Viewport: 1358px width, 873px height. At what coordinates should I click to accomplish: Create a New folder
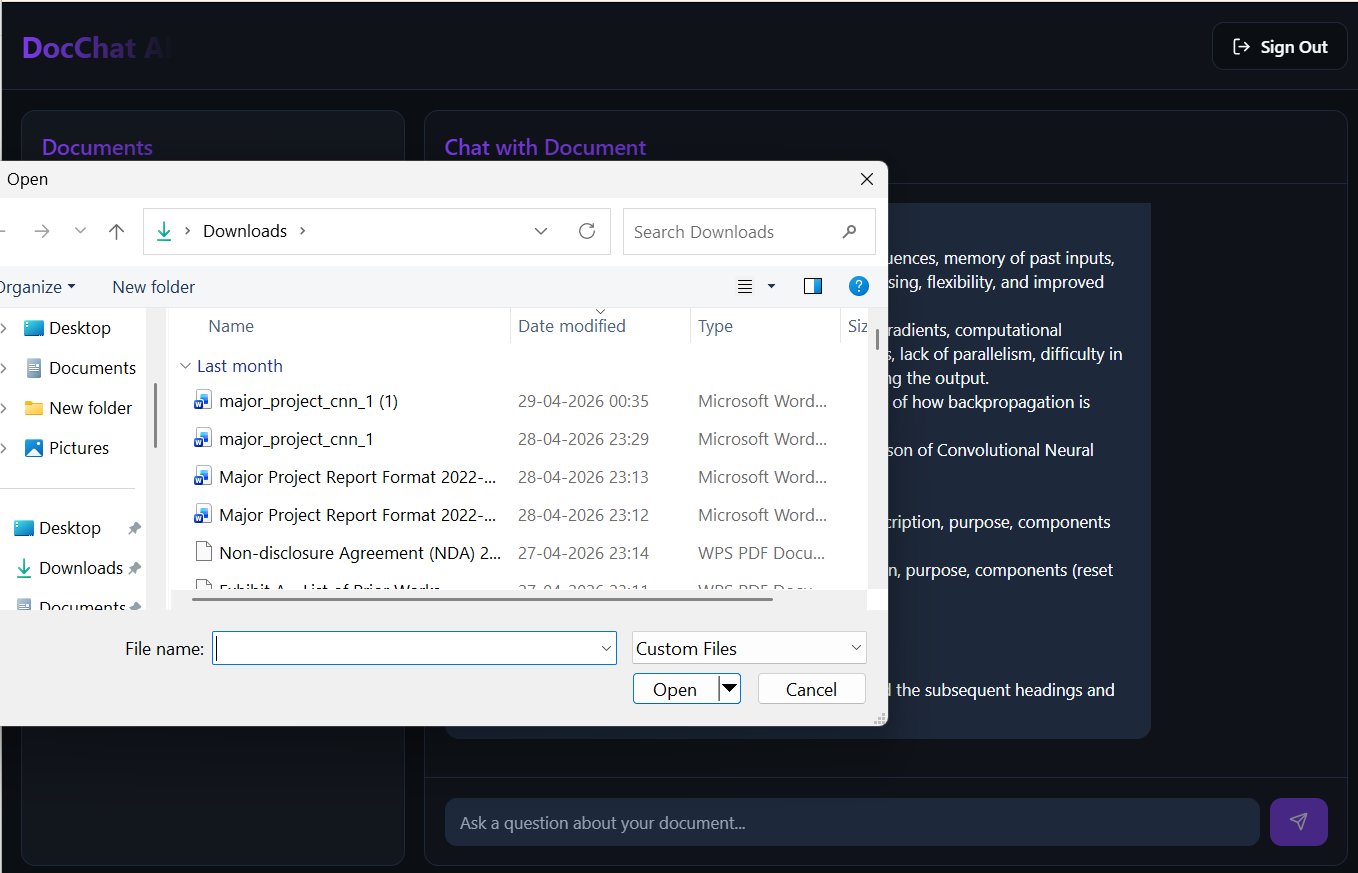154,287
